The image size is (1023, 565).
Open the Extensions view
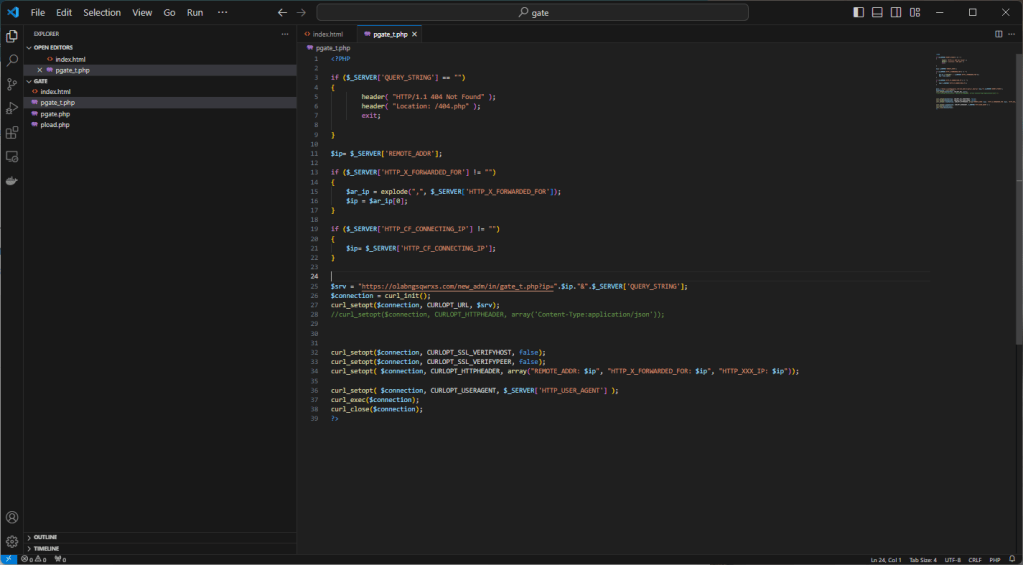click(12, 132)
